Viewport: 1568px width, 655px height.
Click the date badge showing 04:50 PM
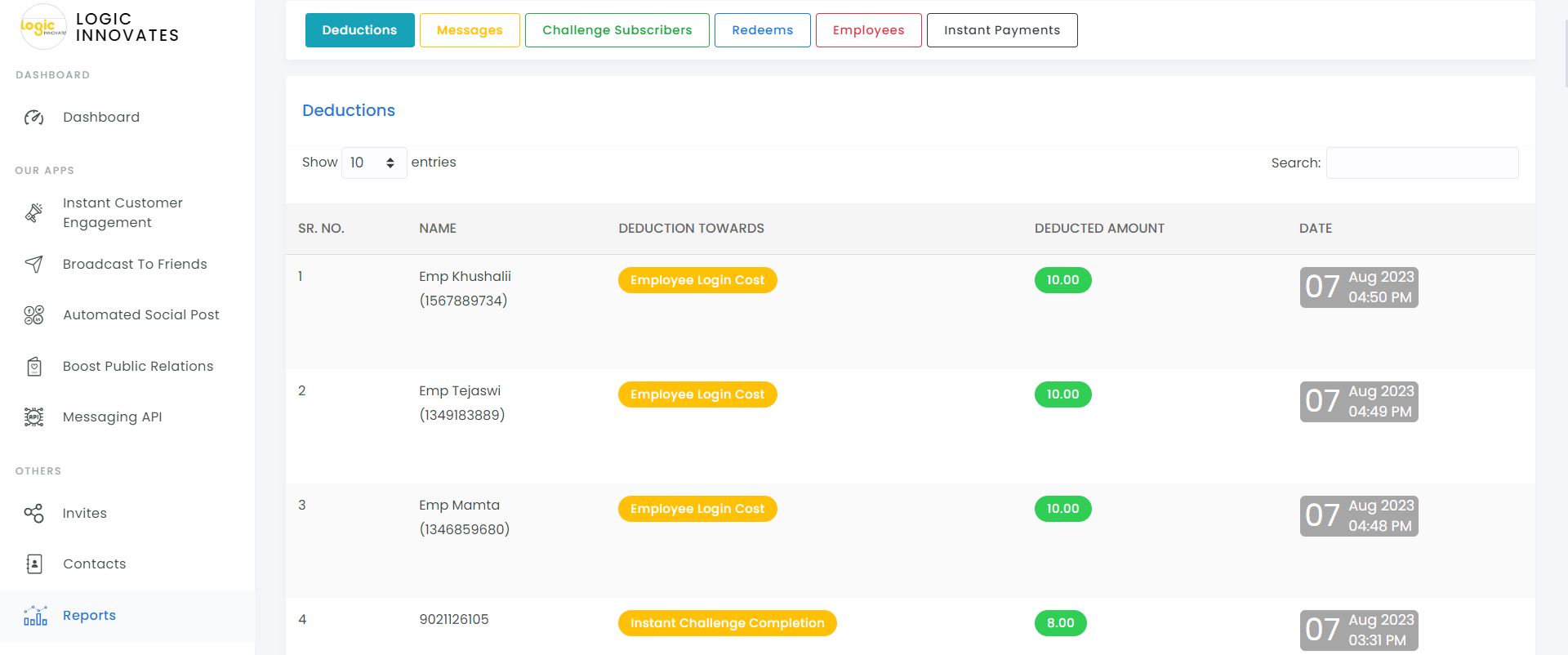pos(1359,287)
